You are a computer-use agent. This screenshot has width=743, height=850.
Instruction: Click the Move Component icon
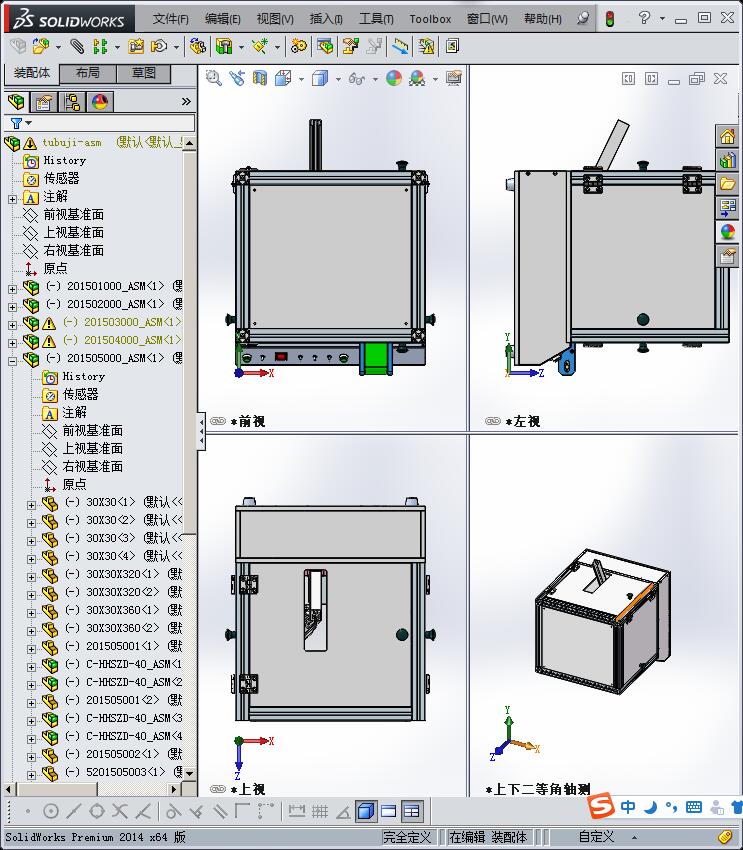pos(159,47)
